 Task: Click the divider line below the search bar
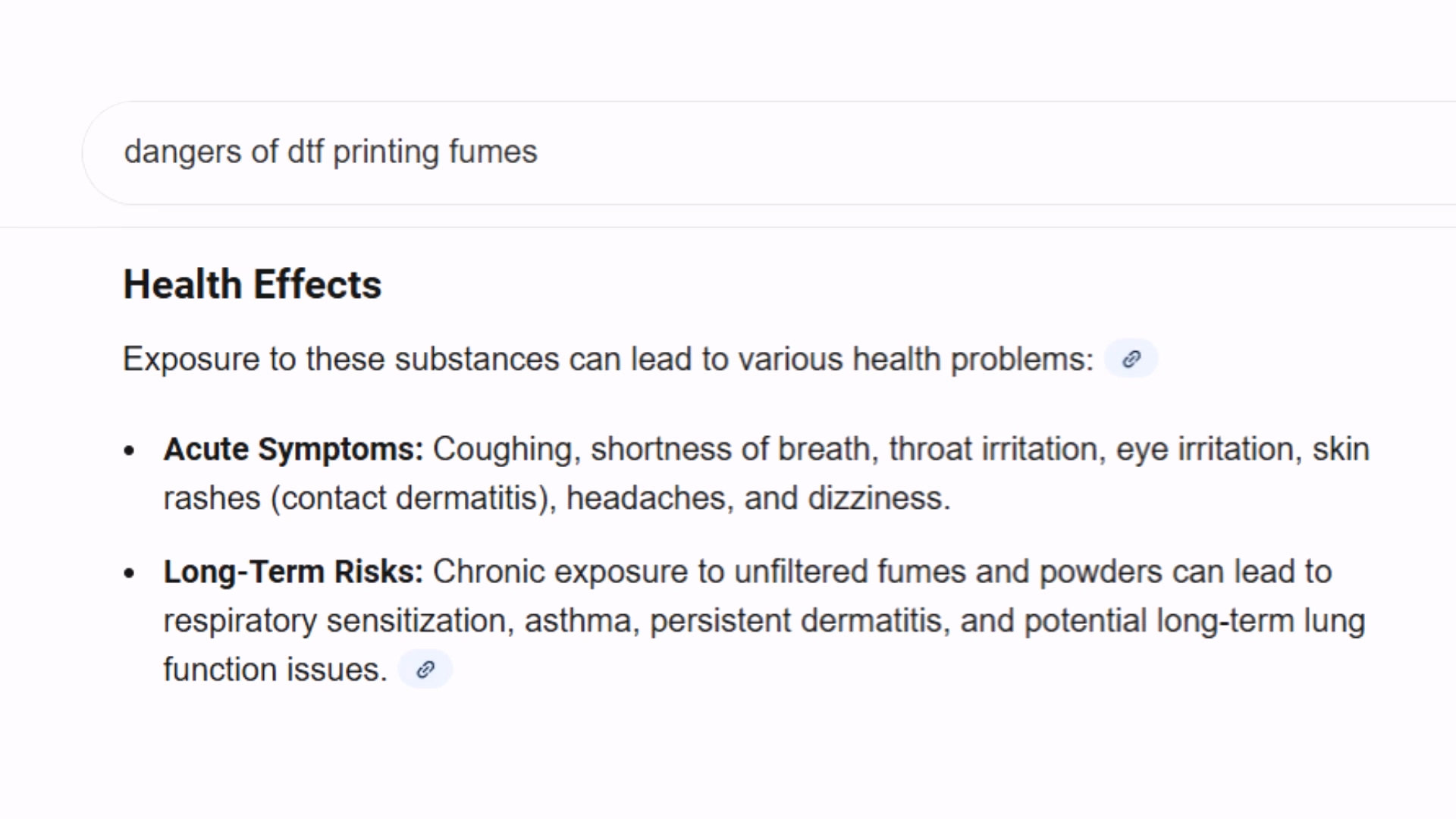click(728, 225)
